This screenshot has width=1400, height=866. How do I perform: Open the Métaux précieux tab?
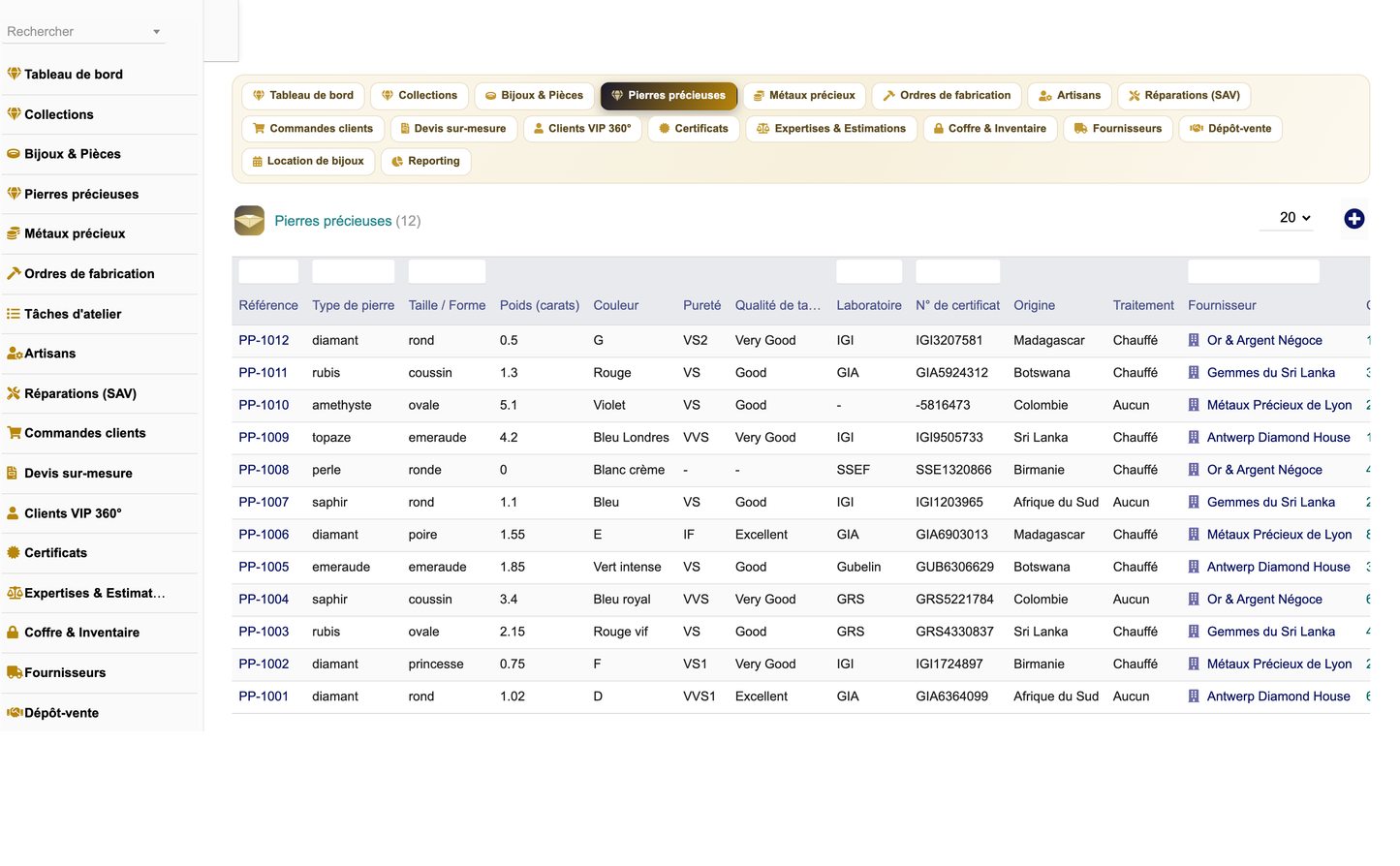[x=804, y=95]
